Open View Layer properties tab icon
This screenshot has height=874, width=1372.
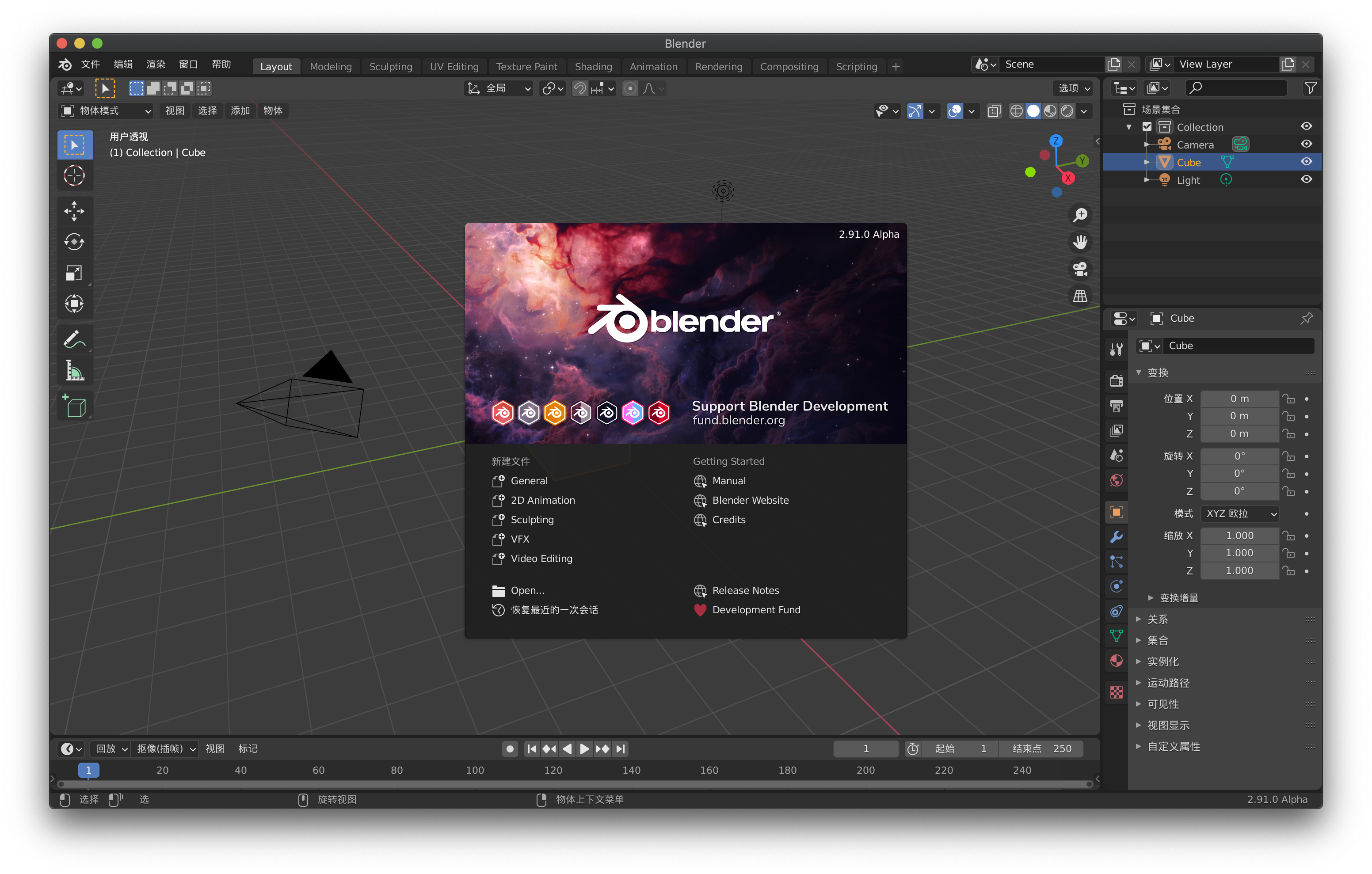(x=1117, y=430)
